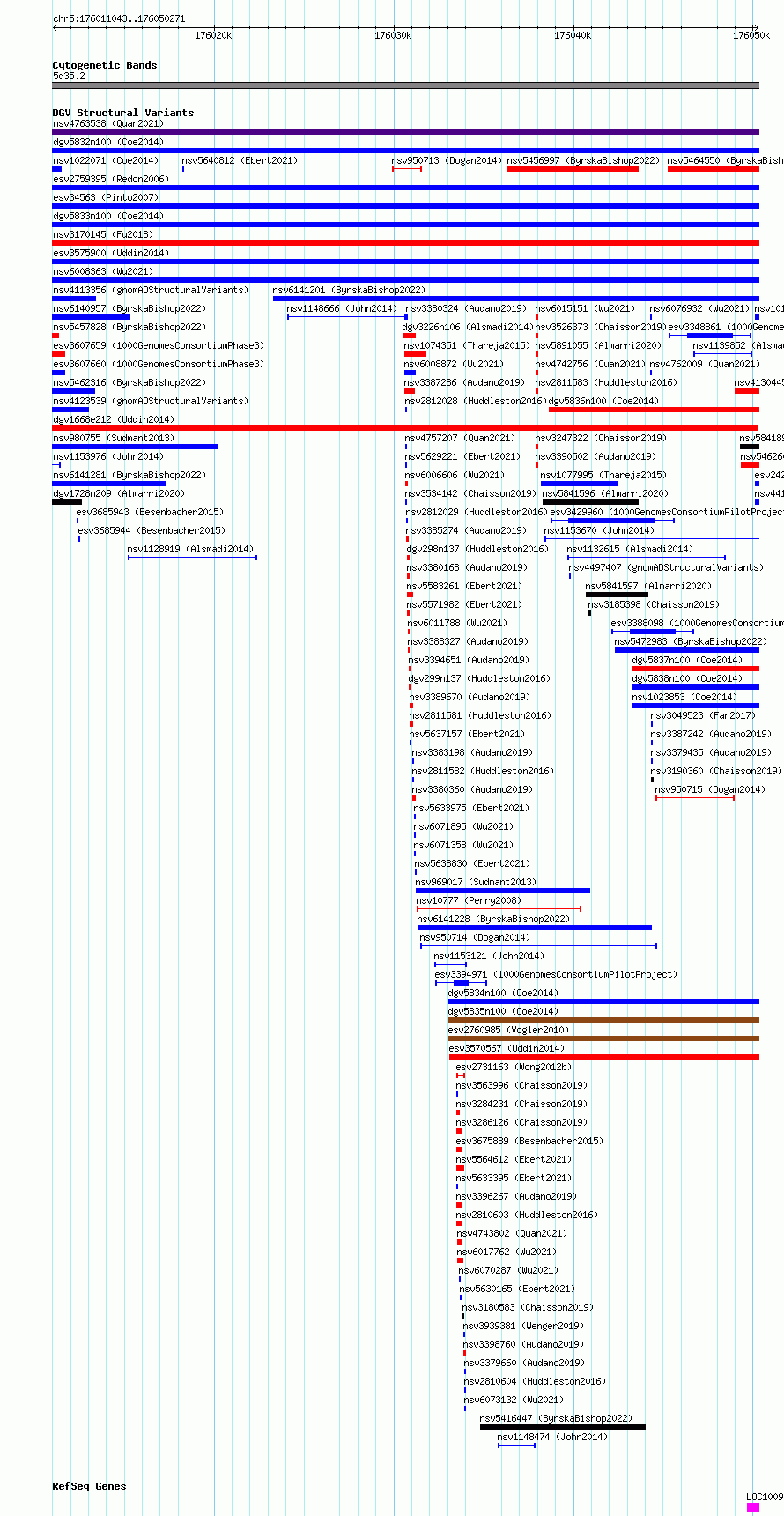The height and width of the screenshot is (1516, 784).
Task: Select nsv3380324 (Audano2019) label
Action: 465,308
